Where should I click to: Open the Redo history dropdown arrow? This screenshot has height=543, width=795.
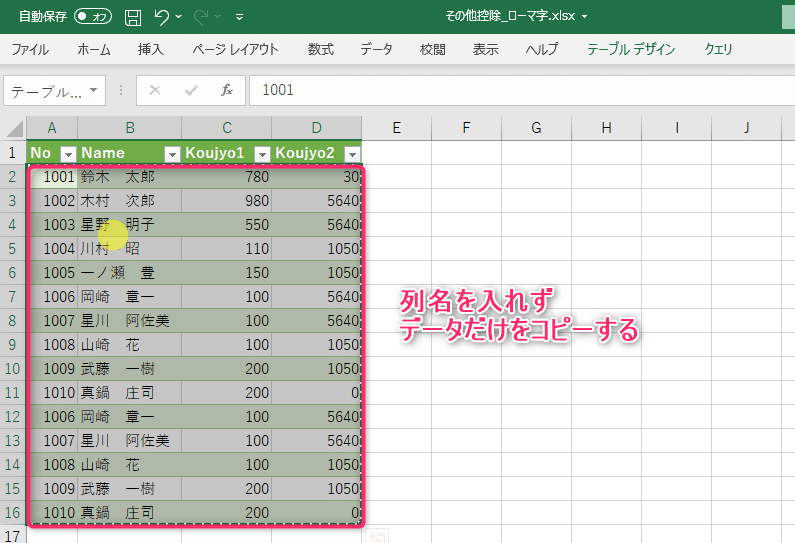pos(218,17)
